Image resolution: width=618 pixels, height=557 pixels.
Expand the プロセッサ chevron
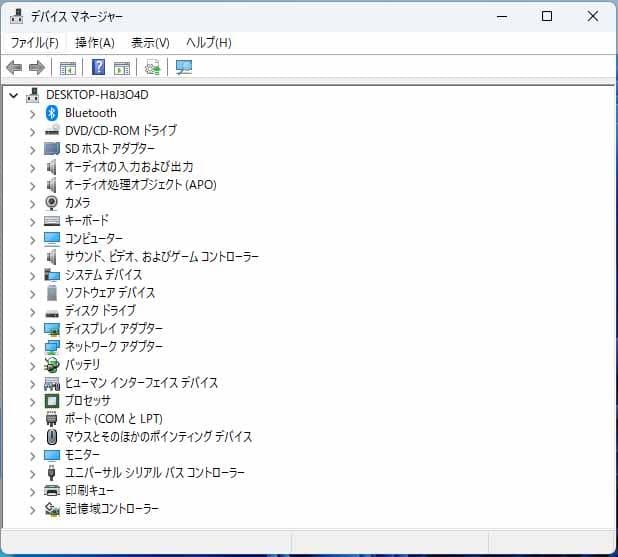[x=33, y=402]
